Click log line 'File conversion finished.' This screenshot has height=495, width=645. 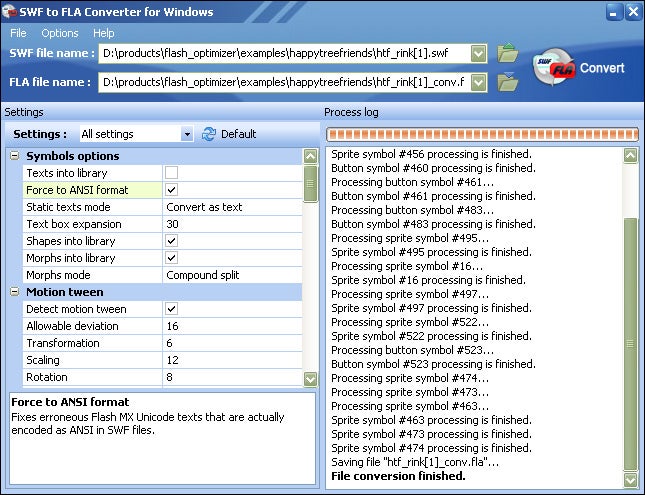398,476
